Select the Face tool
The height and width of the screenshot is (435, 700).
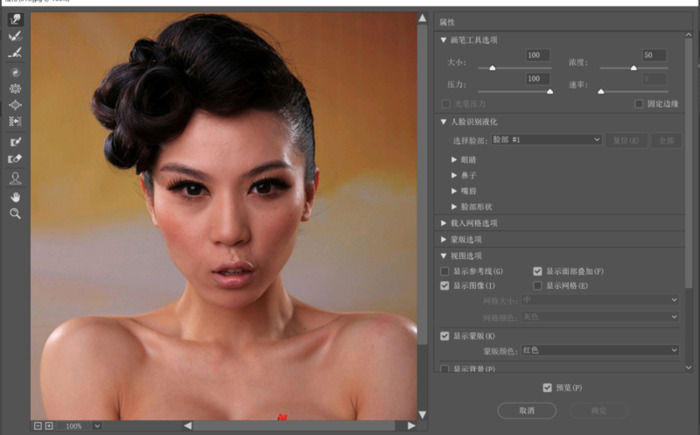pyautogui.click(x=15, y=178)
